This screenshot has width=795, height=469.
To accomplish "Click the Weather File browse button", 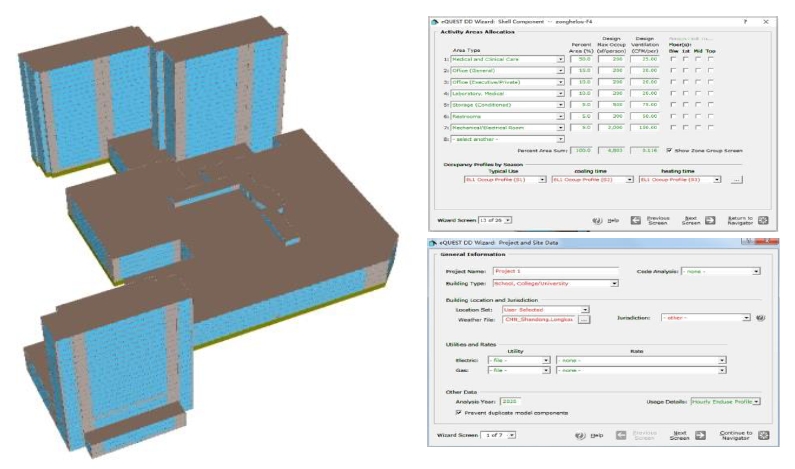I will pos(584,320).
